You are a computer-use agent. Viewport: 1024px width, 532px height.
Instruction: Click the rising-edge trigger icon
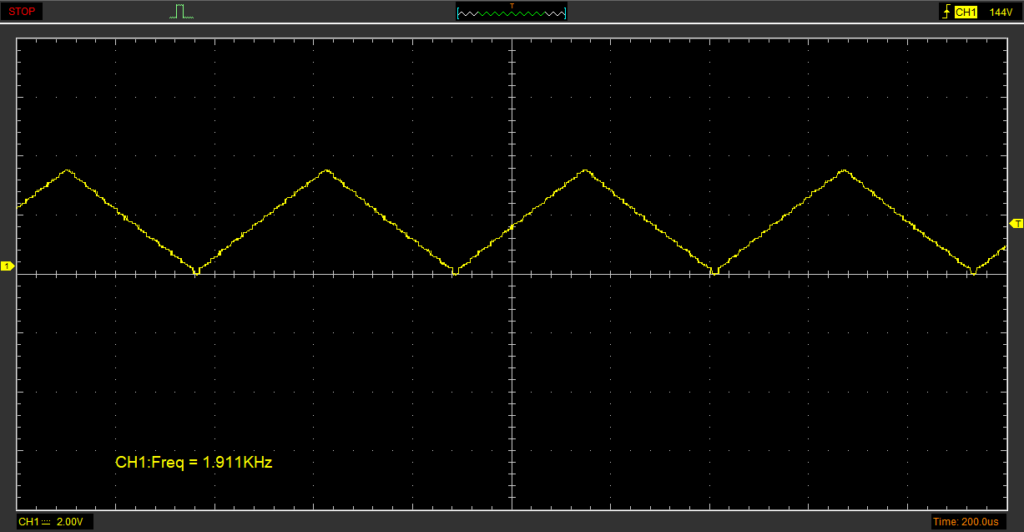pos(944,12)
